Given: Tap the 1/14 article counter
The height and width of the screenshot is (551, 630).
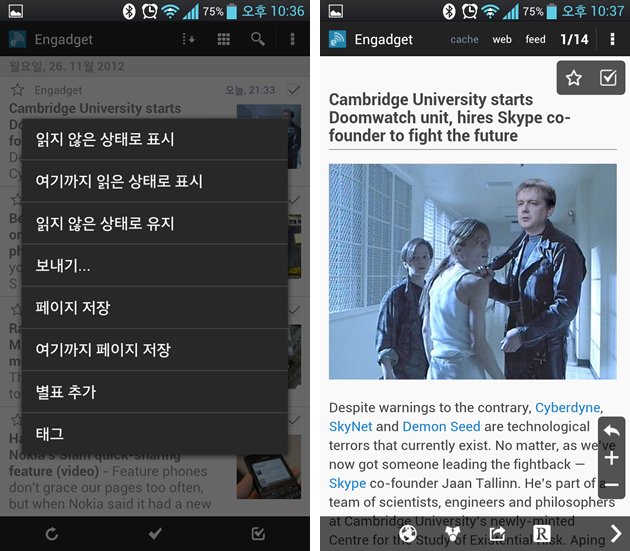Looking at the screenshot, I should [x=574, y=39].
